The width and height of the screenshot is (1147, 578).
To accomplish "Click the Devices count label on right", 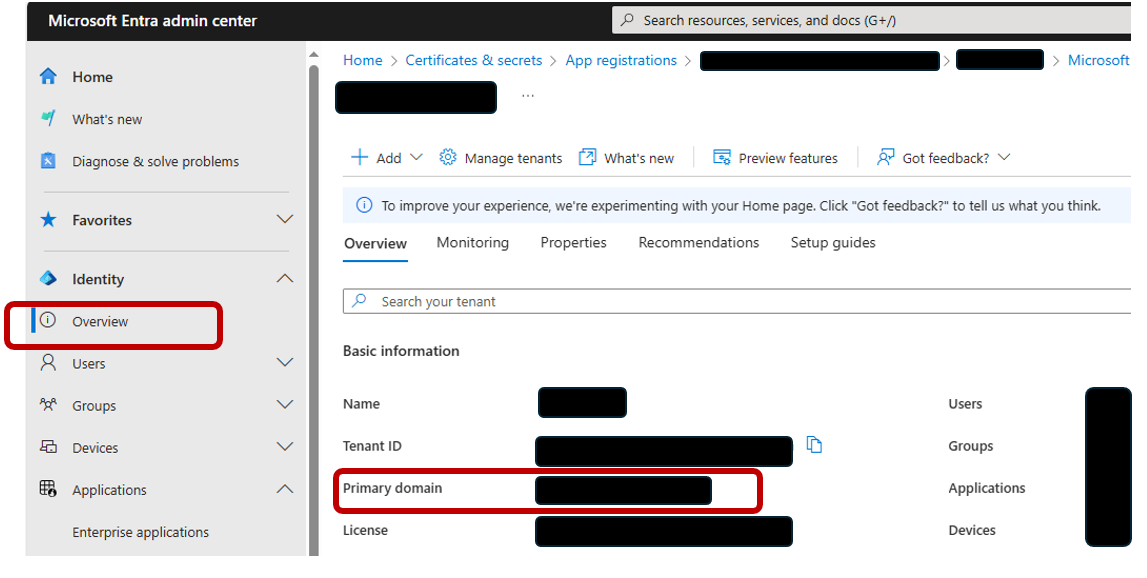I will click(971, 530).
